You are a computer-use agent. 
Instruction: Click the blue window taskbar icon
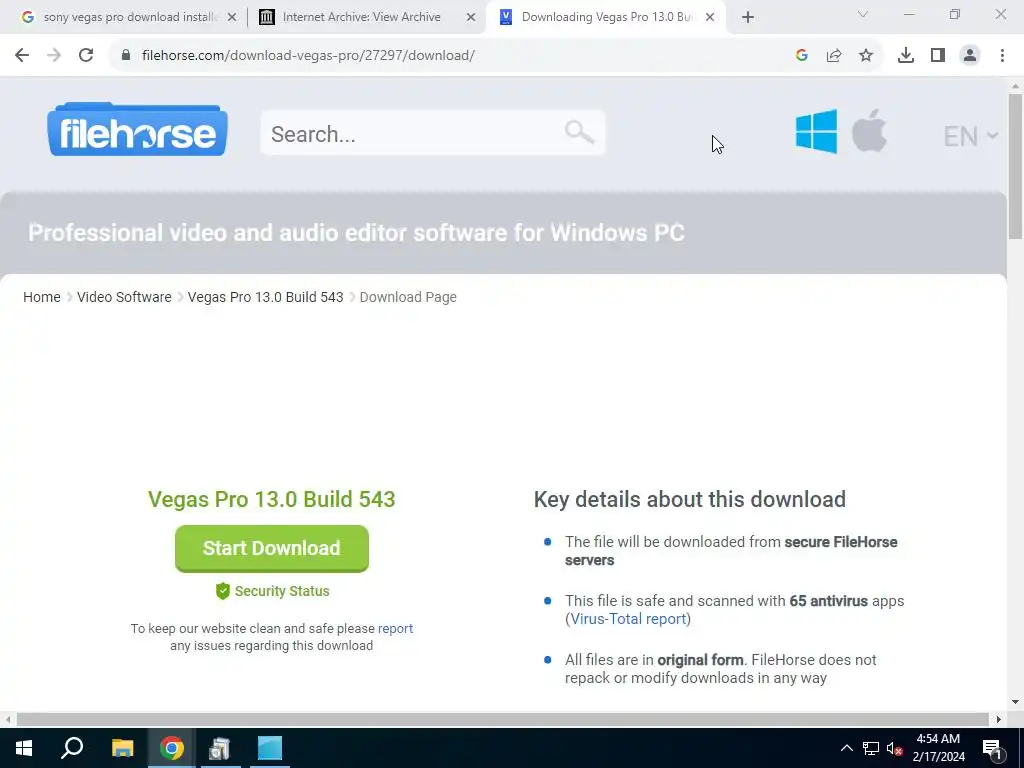(270, 748)
